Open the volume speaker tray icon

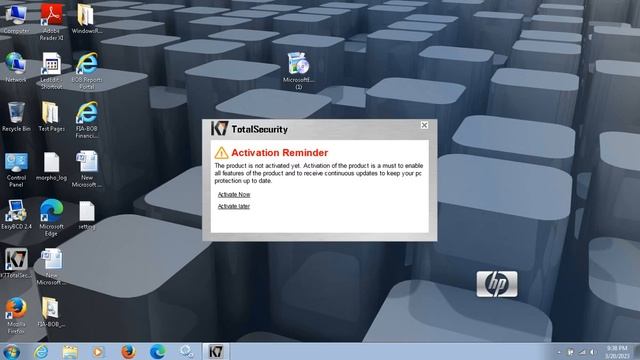click(592, 352)
